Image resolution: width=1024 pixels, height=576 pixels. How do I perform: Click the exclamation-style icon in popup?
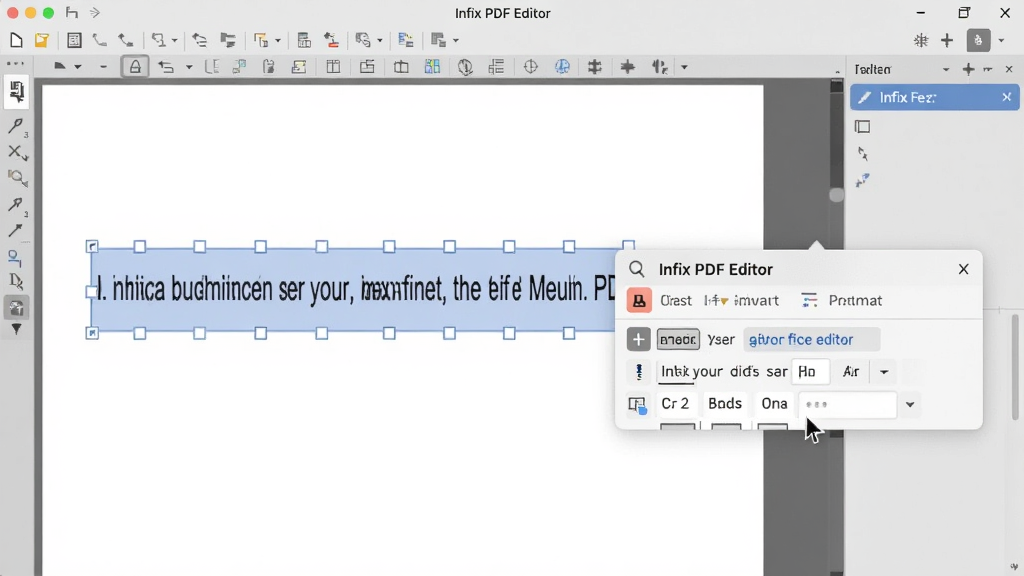(x=639, y=372)
